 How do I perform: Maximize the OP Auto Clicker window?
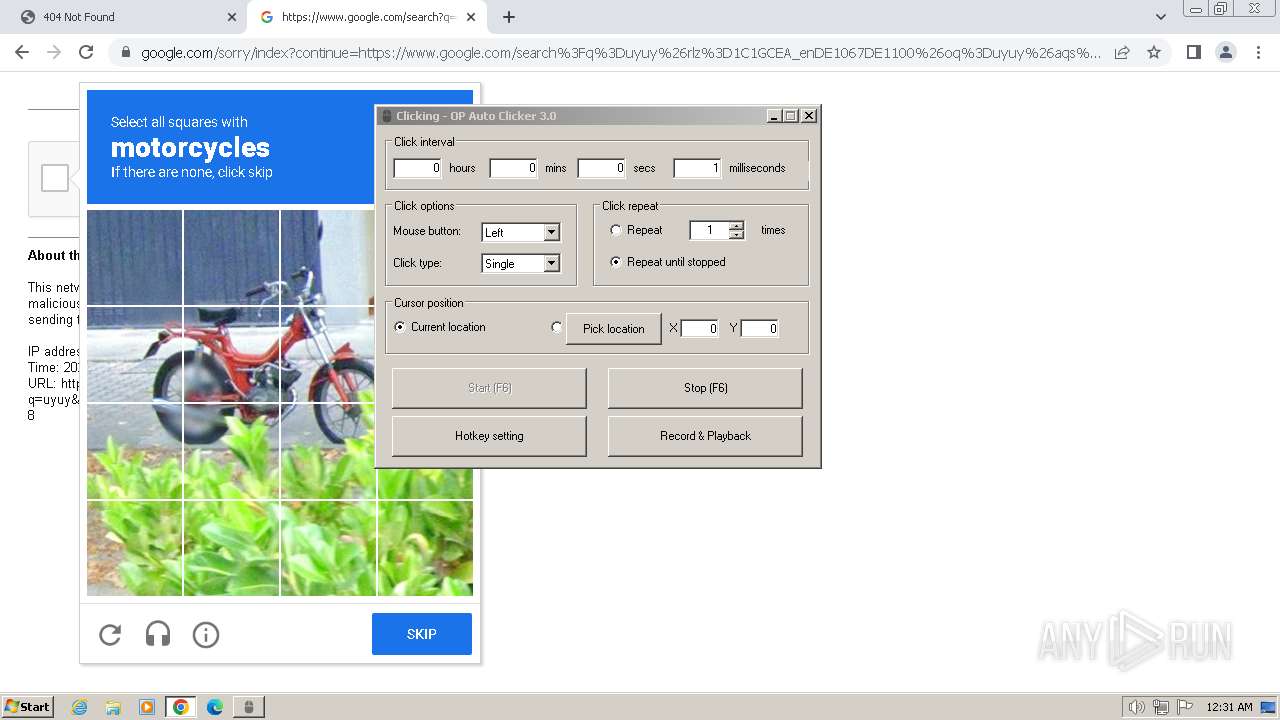coord(791,116)
